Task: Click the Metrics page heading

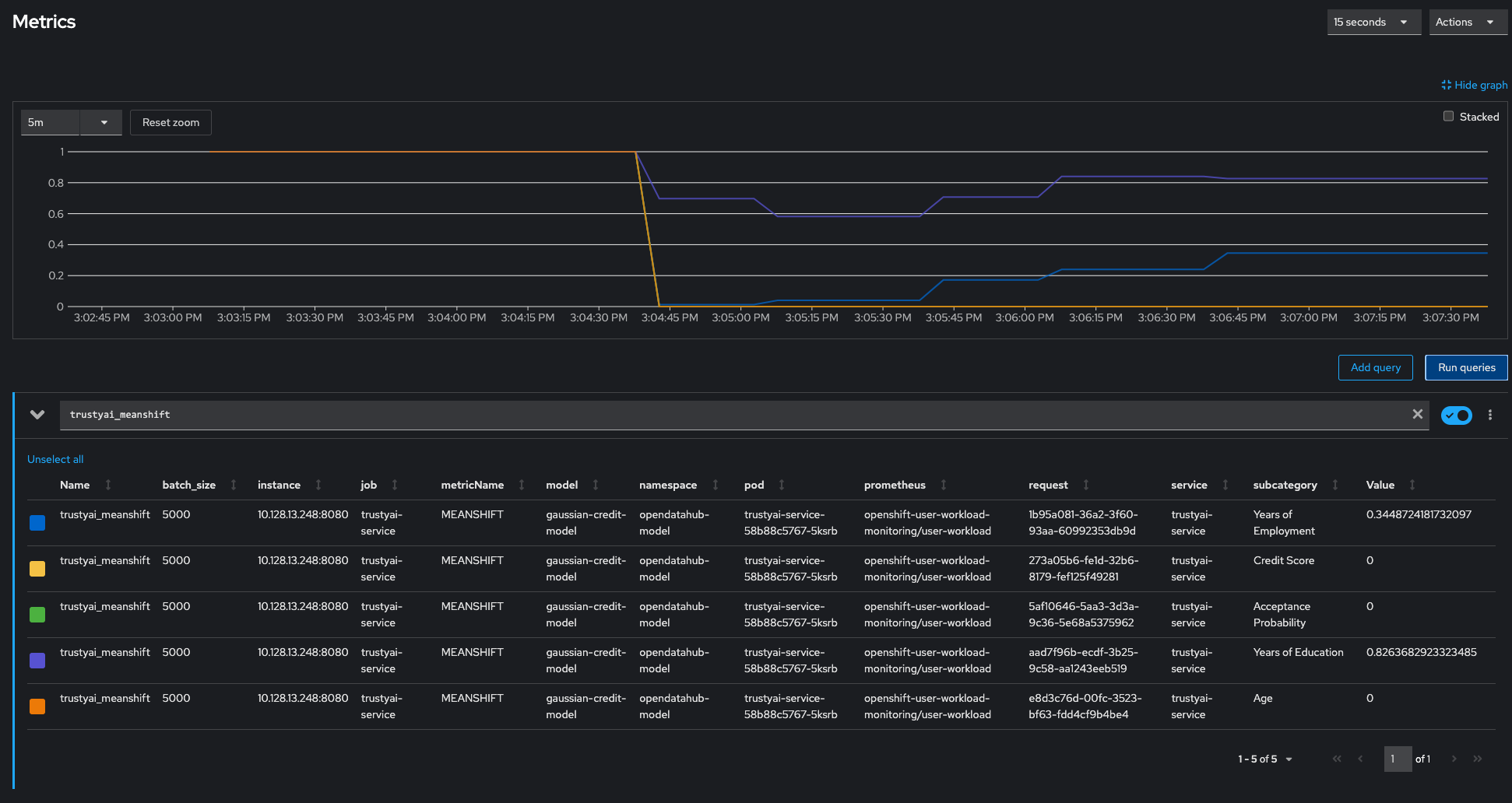Action: pos(44,22)
